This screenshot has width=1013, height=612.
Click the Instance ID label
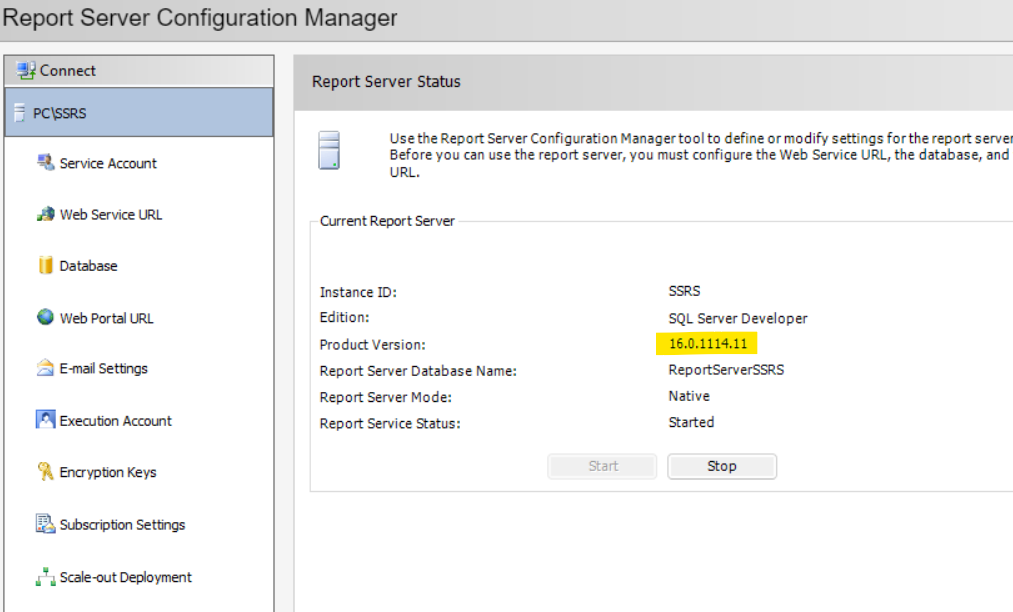click(x=358, y=292)
